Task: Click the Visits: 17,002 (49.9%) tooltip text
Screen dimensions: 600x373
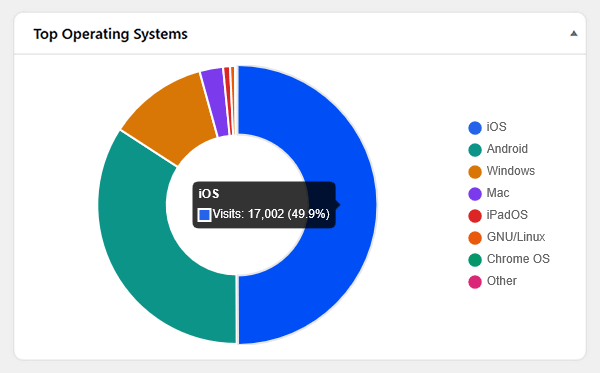Action: tap(271, 214)
